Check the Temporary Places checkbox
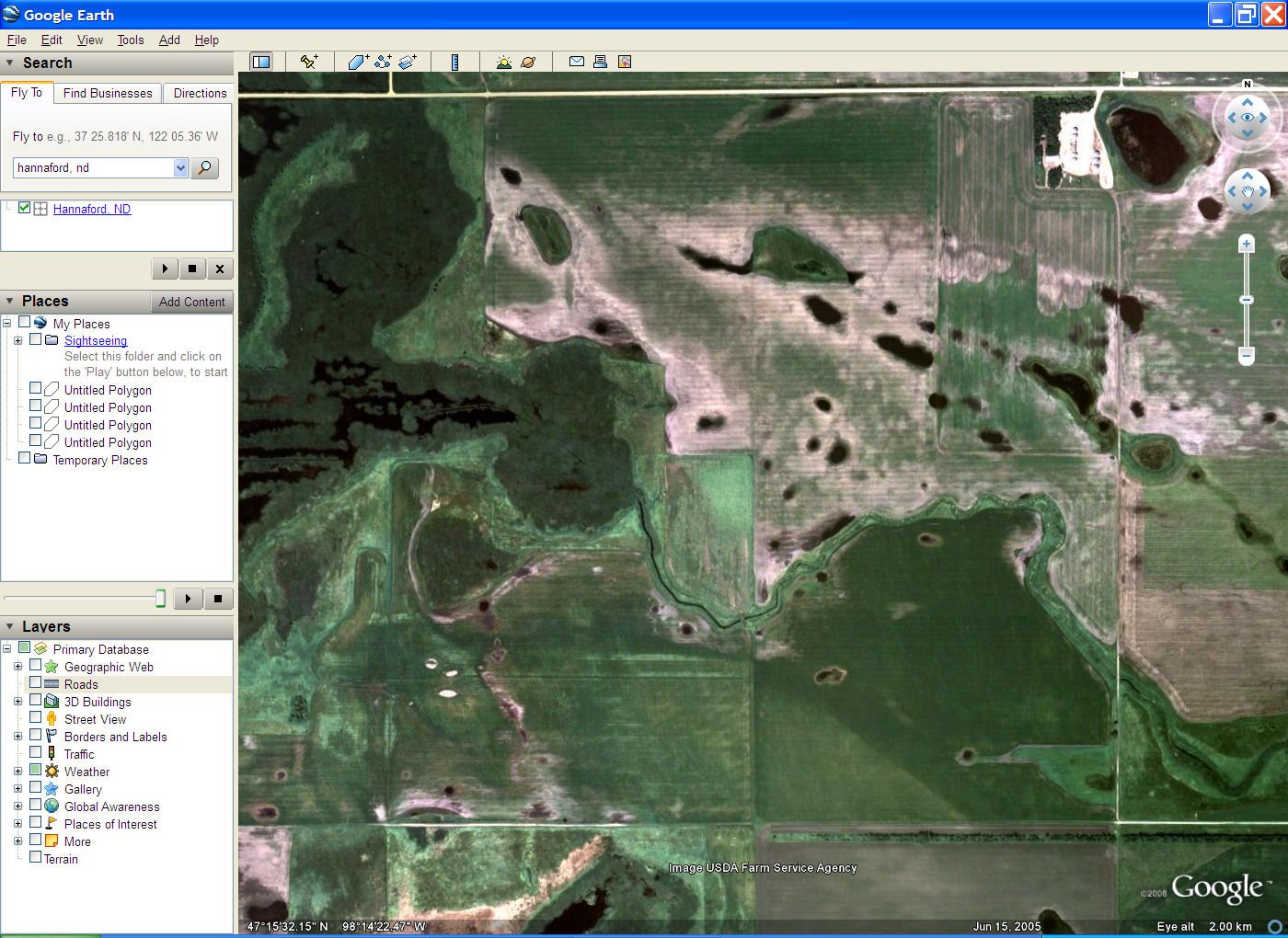This screenshot has height=938, width=1288. (24, 458)
